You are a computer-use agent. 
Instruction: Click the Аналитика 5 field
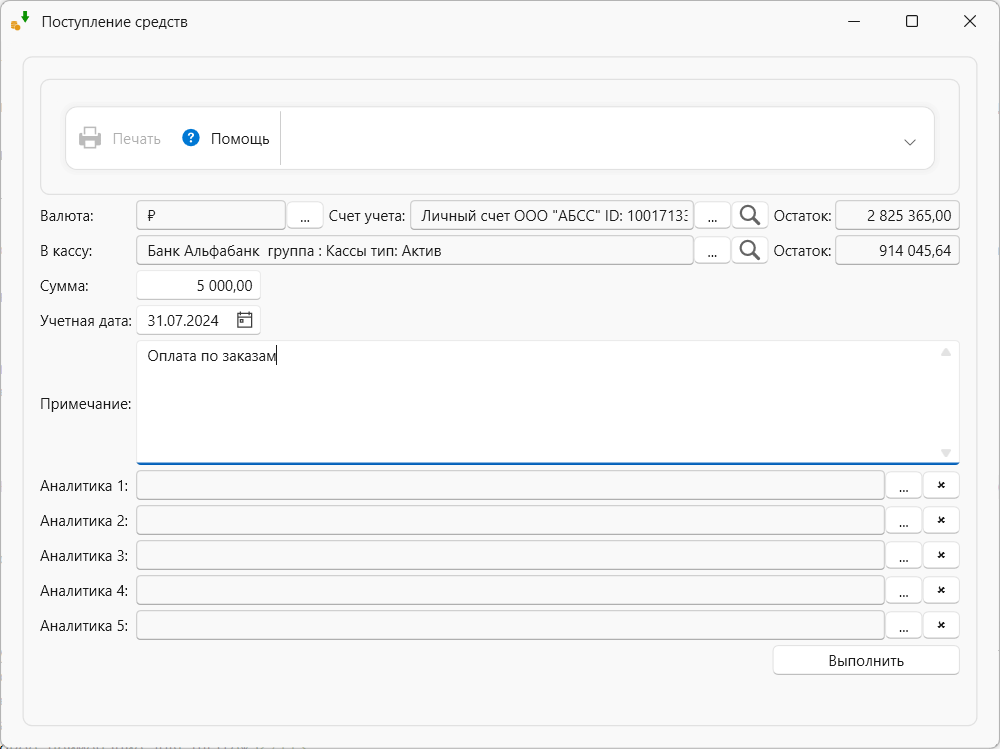[x=510, y=626]
